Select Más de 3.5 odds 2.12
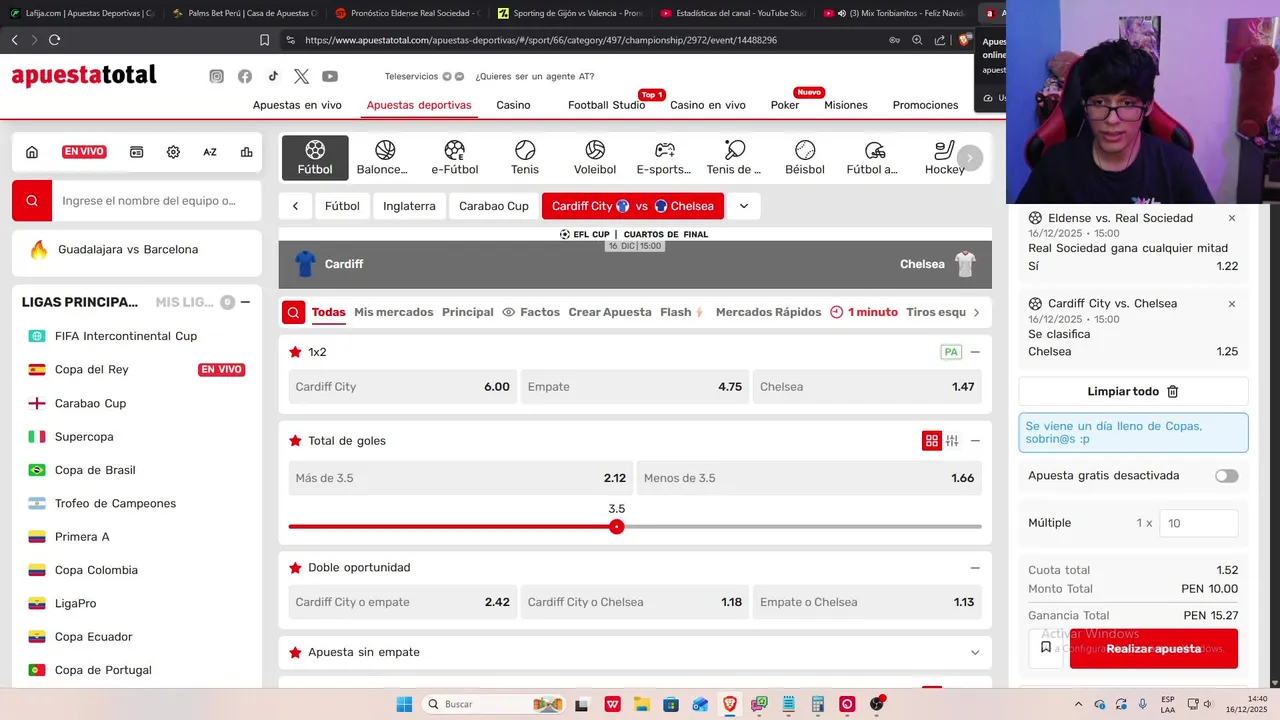Image resolution: width=1280 pixels, height=720 pixels. click(x=460, y=478)
